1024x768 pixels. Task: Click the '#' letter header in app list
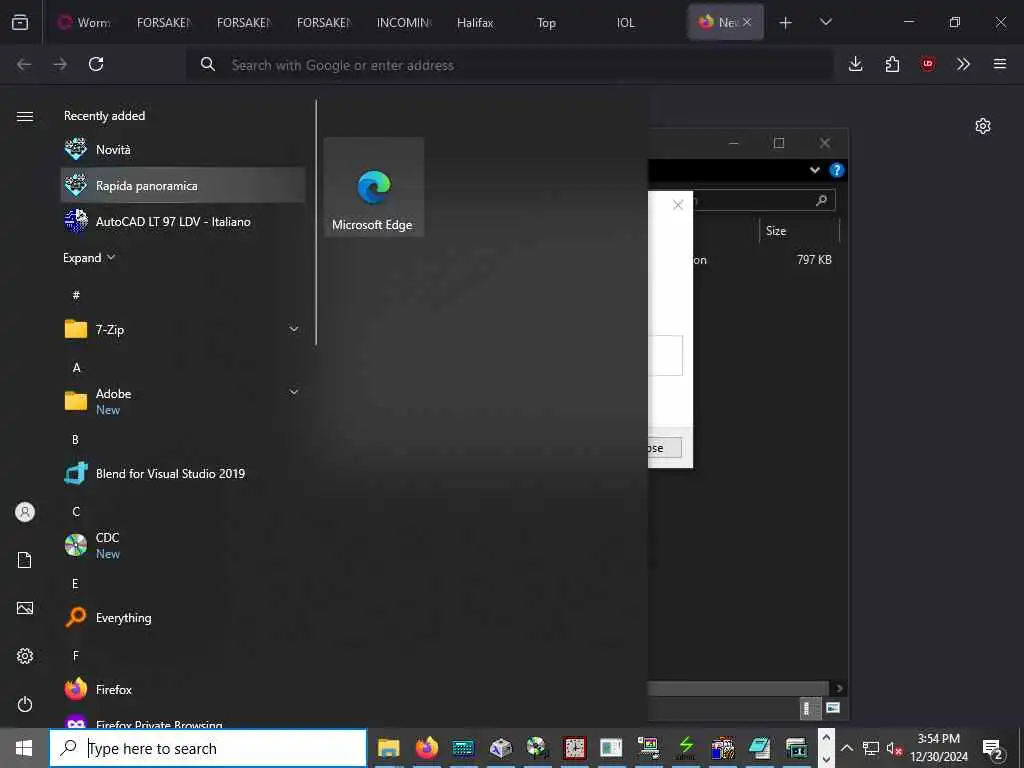(x=76, y=295)
